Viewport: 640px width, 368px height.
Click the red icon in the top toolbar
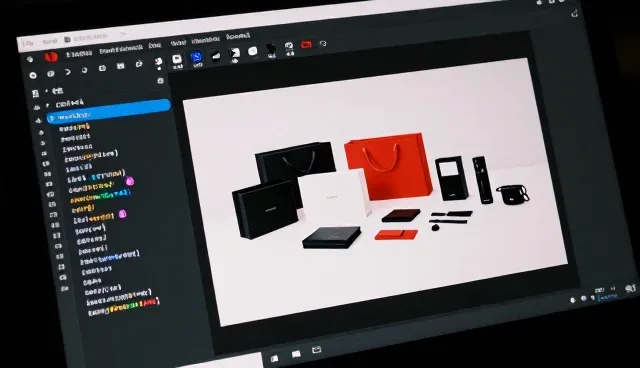(306, 44)
